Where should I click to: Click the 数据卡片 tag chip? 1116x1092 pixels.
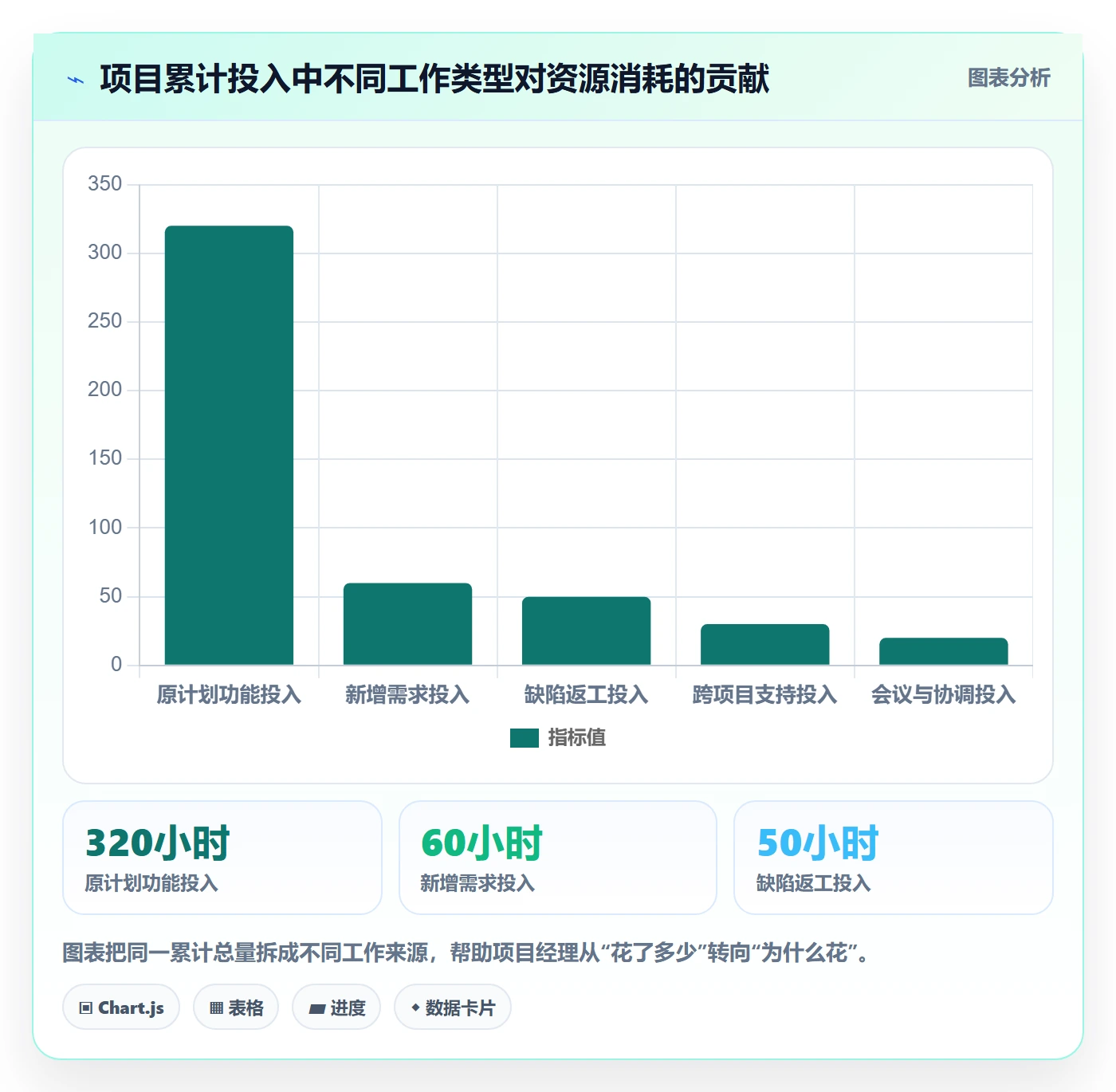coord(453,1008)
